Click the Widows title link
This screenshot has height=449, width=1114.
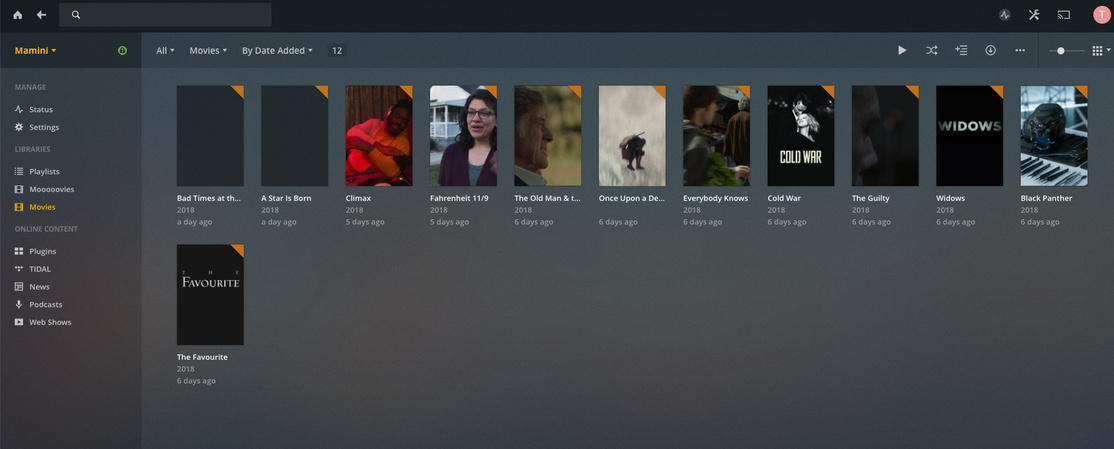click(951, 198)
